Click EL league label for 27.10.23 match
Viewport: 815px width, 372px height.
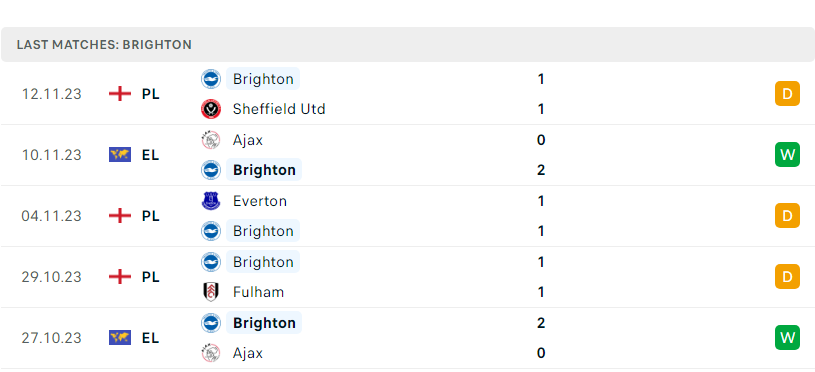coord(150,338)
